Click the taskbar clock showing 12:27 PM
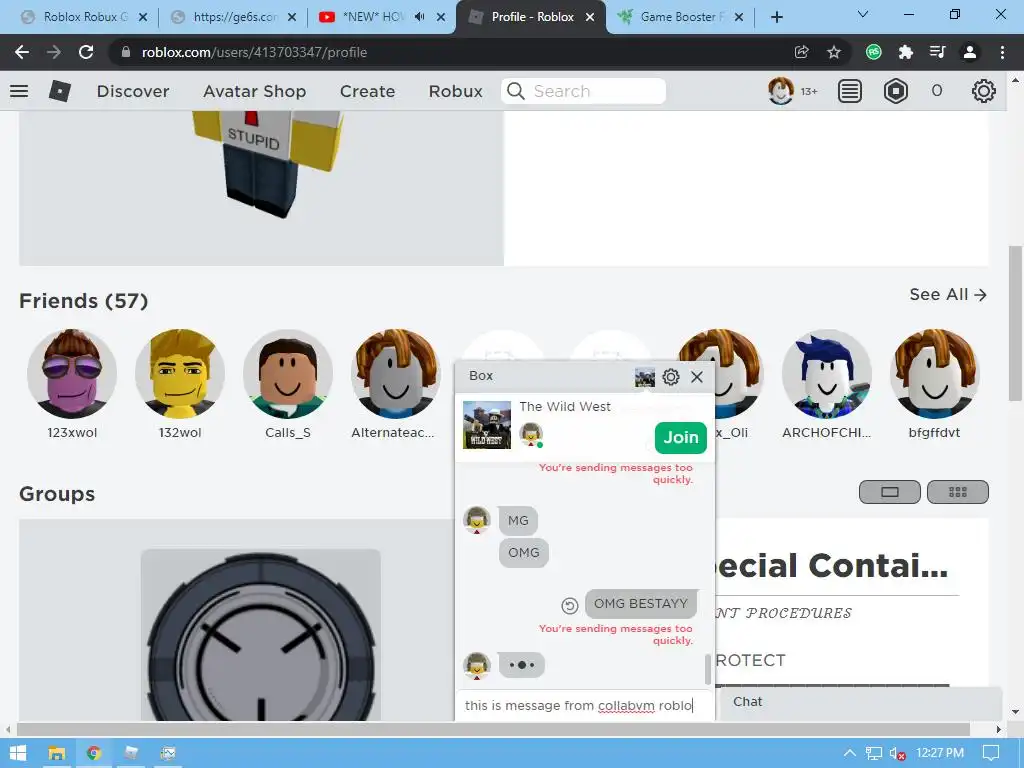The width and height of the screenshot is (1024, 768). tap(940, 753)
